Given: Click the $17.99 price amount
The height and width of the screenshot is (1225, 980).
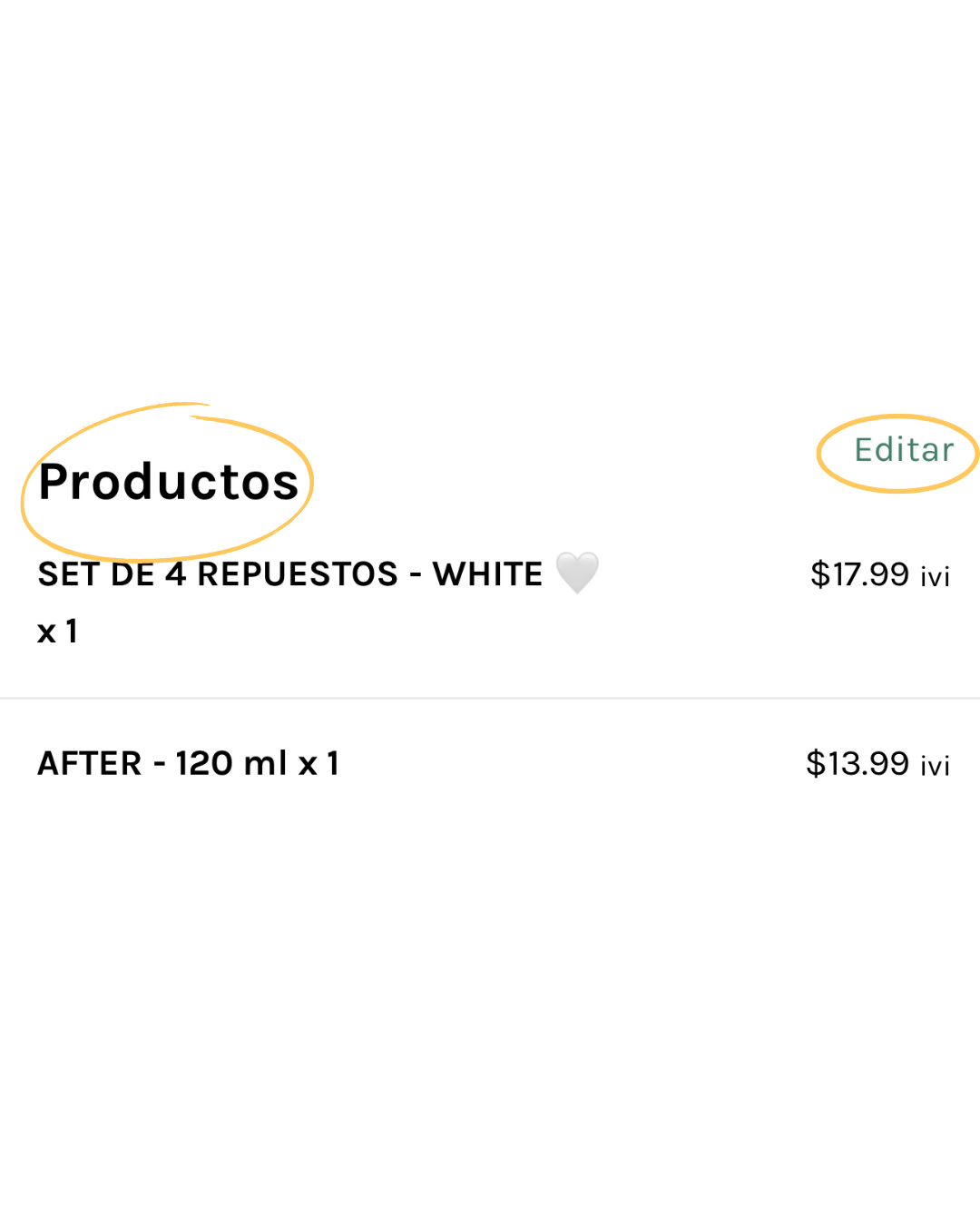Looking at the screenshot, I should pos(859,574).
